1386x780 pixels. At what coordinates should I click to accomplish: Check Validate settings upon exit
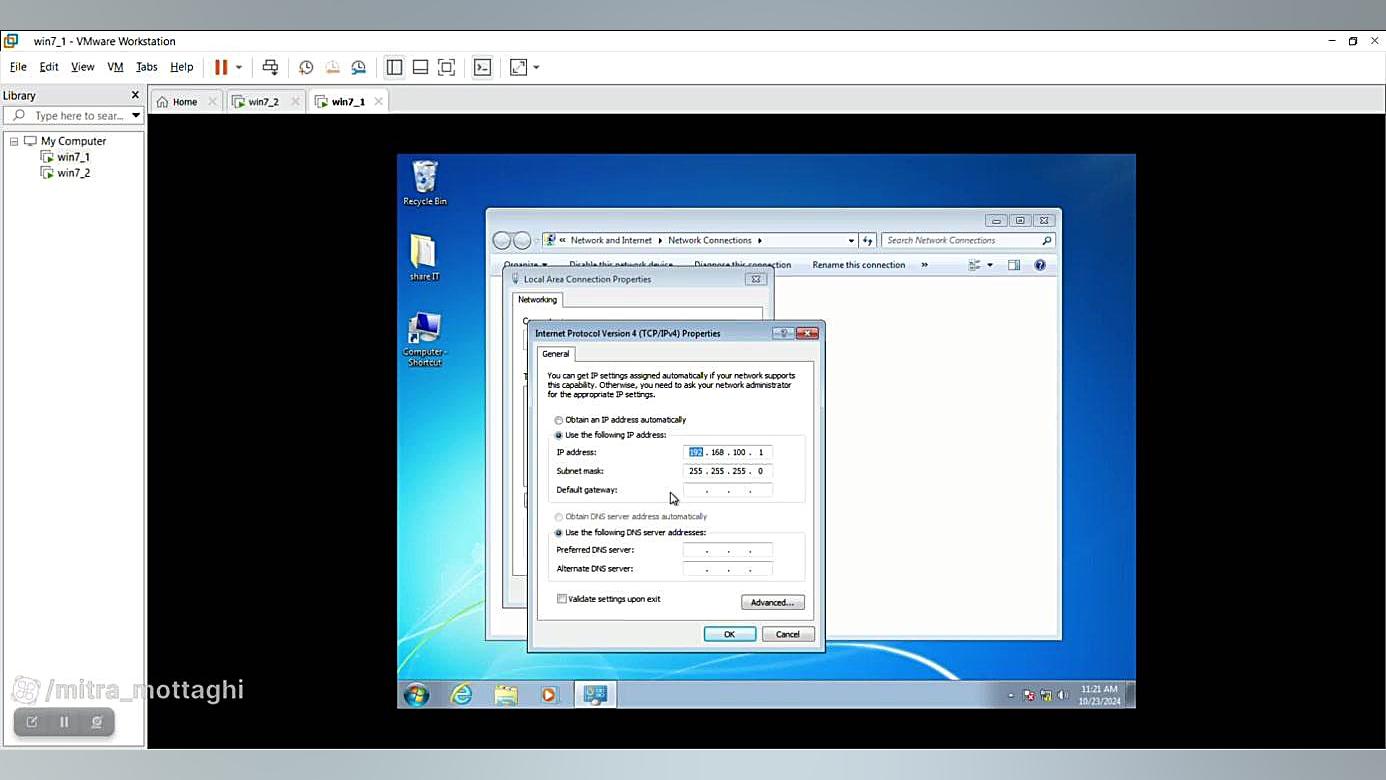coord(562,599)
